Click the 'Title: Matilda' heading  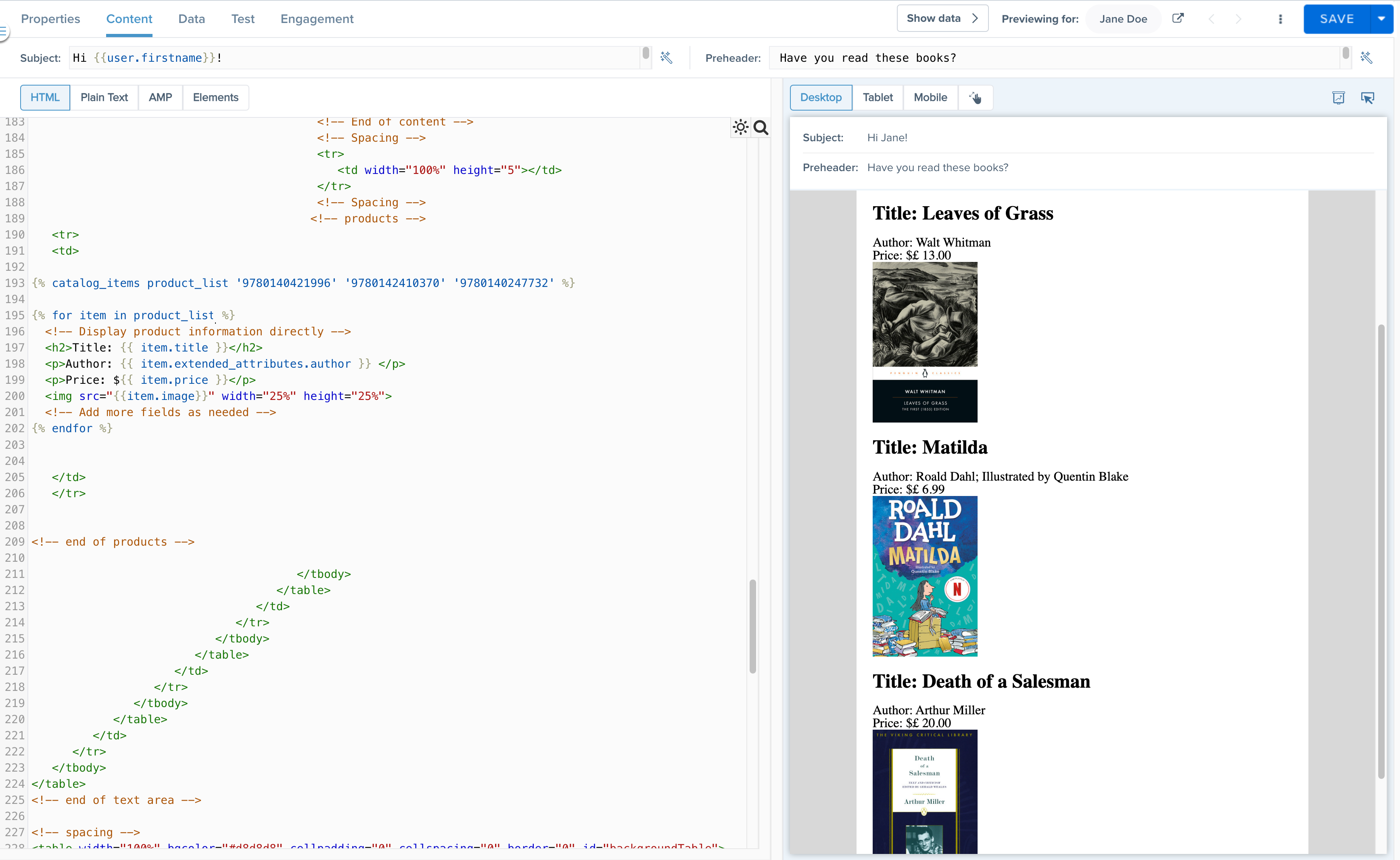[x=930, y=447]
